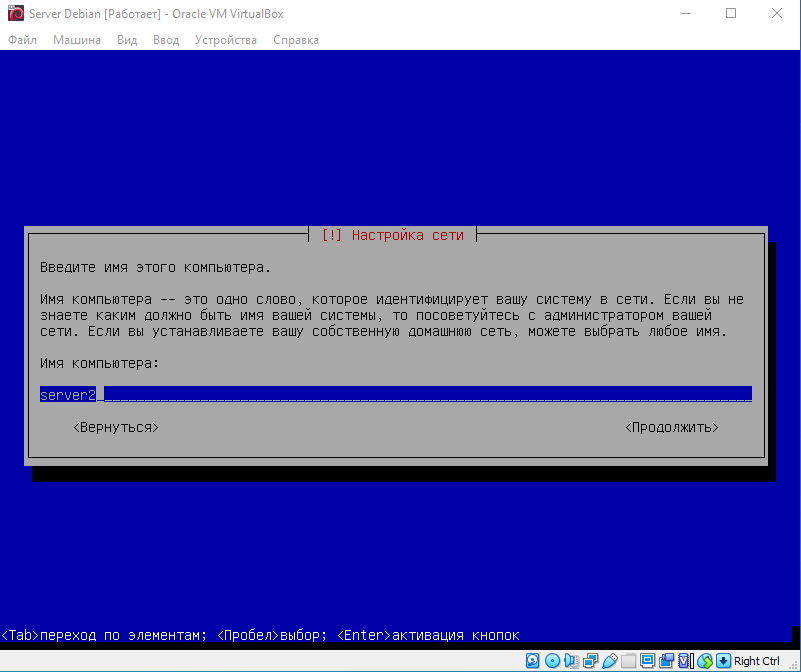Viewport: 801px width, 672px height.
Task: Click the recording status icon
Action: 666,661
